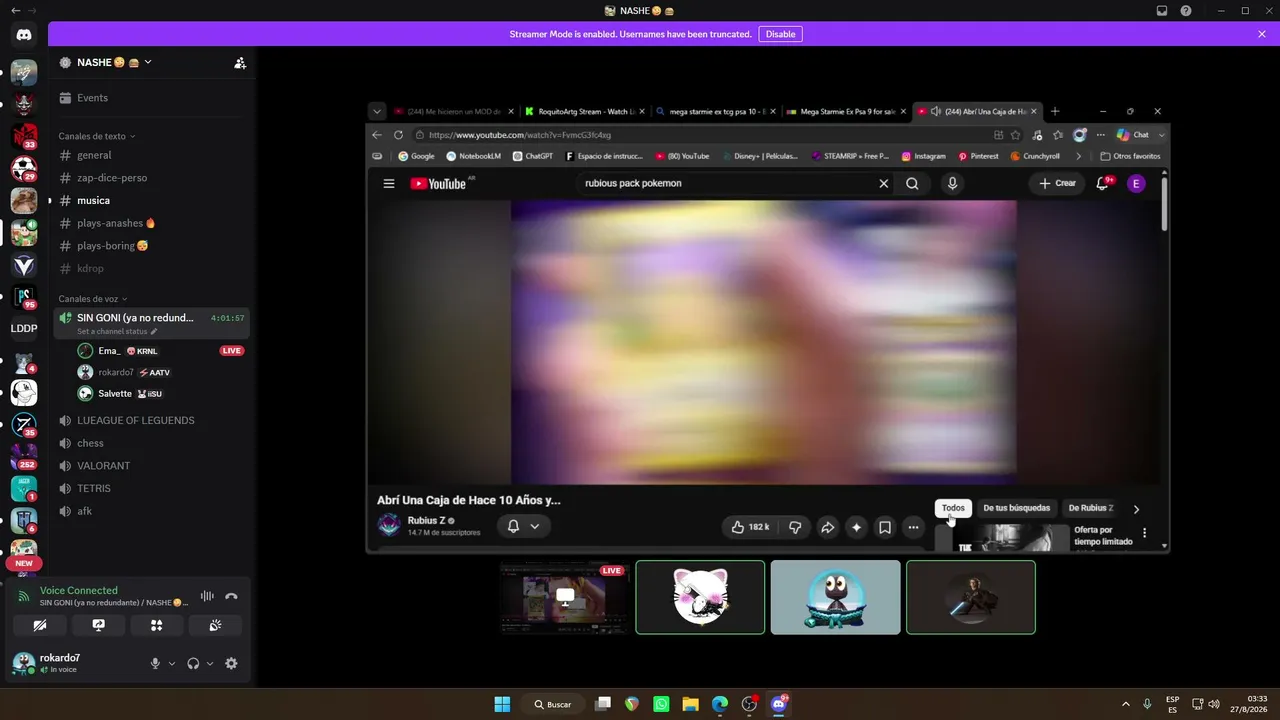The width and height of the screenshot is (1280, 720).
Task: Open YouTube notifications bell
Action: (x=1103, y=183)
